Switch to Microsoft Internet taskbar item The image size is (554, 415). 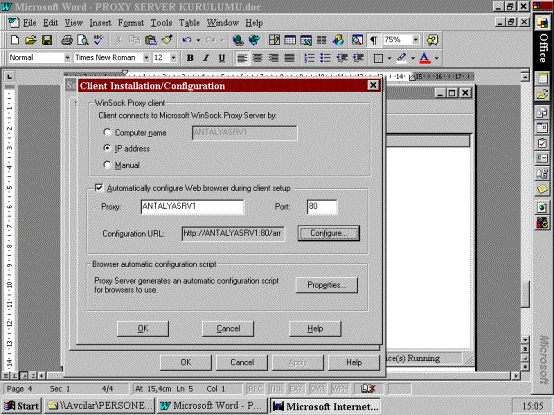(x=325, y=406)
